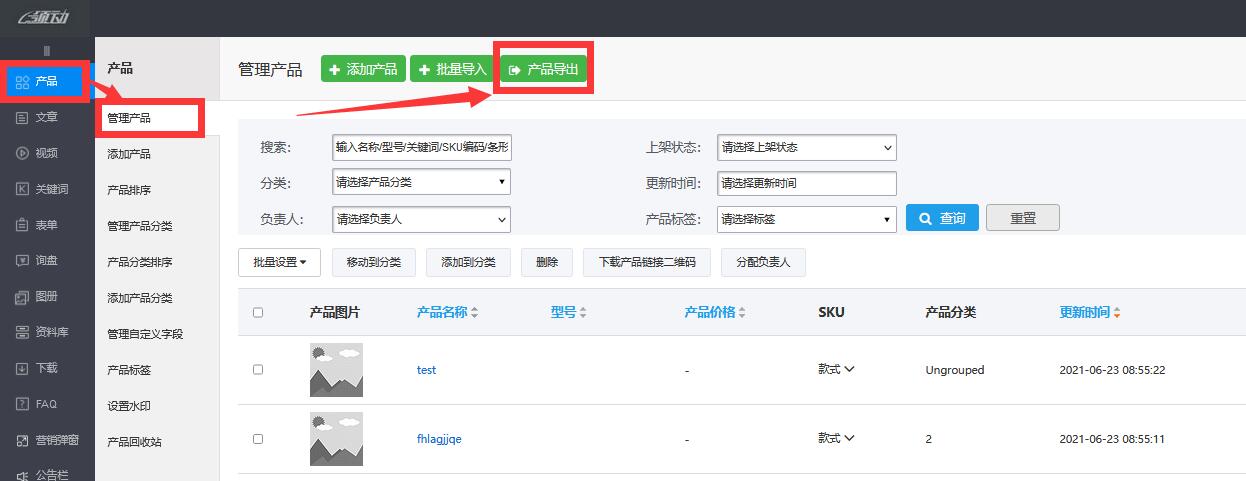Open 产品回收站 in the submenu
This screenshot has height=481, width=1246.
pos(134,442)
